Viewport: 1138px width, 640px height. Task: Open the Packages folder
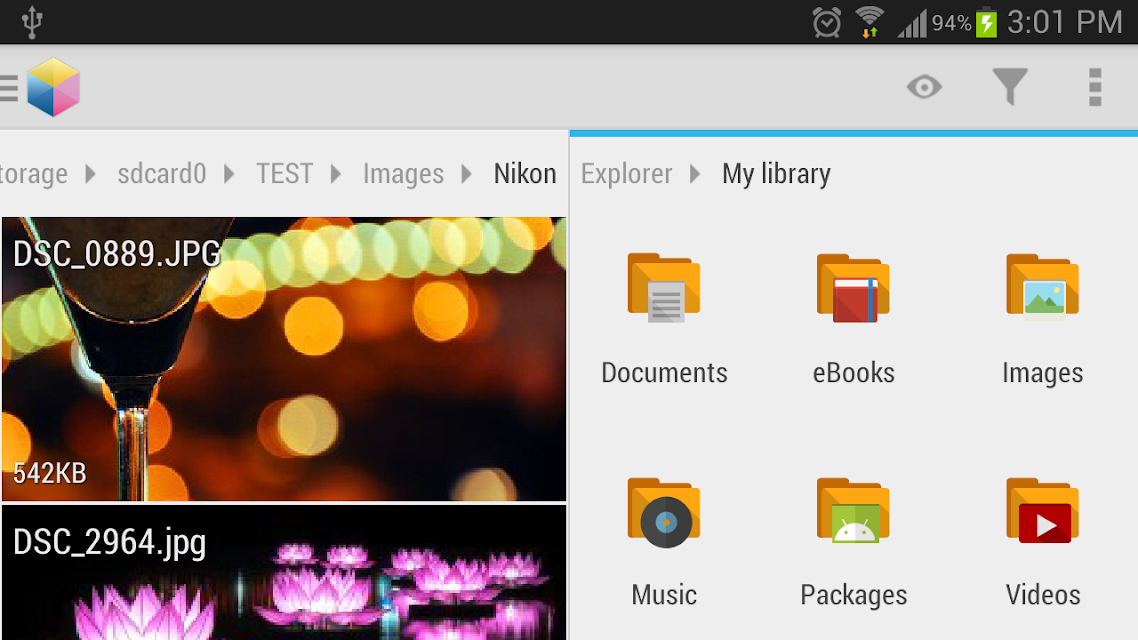point(854,542)
